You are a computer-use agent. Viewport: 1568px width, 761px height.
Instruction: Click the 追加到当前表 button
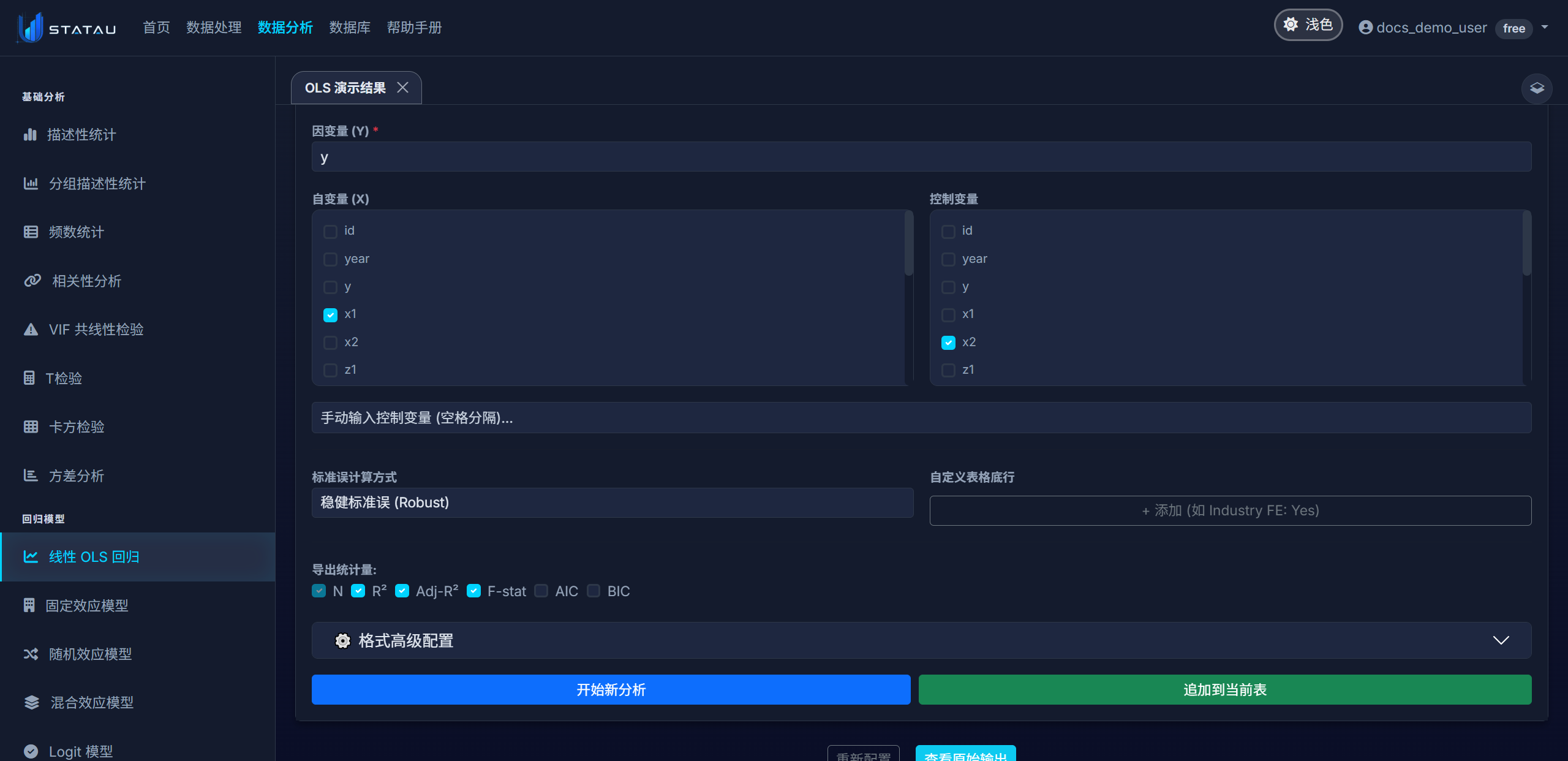(x=1225, y=689)
